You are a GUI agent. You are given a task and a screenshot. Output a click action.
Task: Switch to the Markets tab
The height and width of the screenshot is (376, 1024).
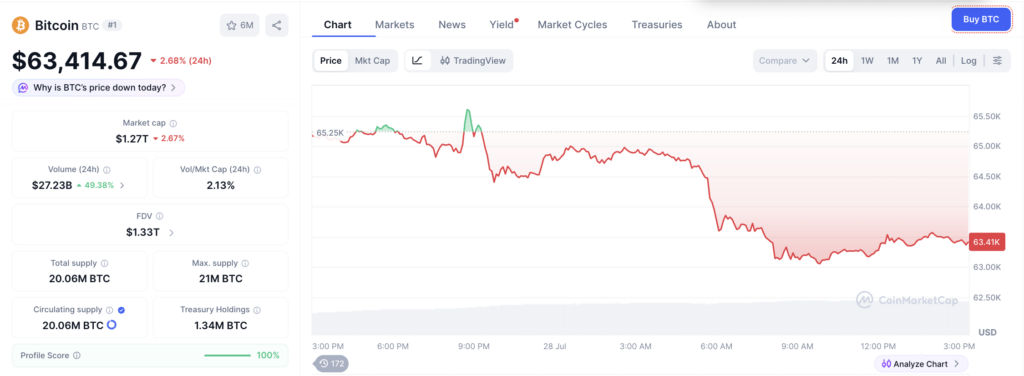[394, 25]
